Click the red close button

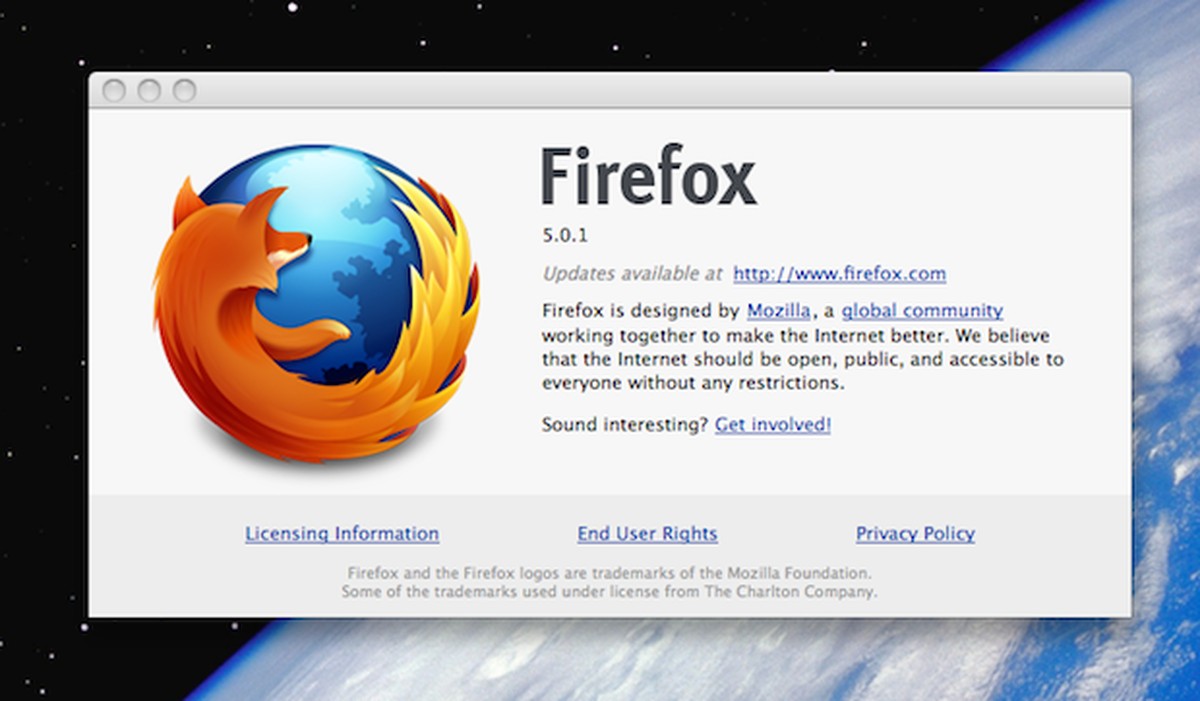tap(115, 89)
